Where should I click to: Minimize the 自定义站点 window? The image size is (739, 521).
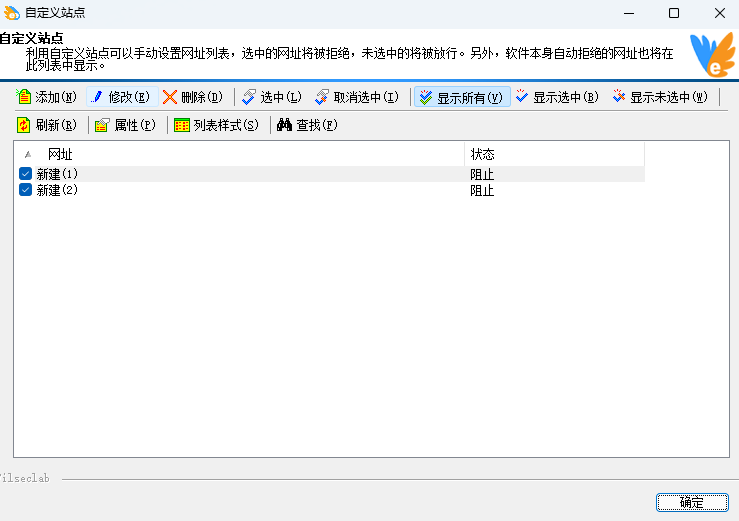click(629, 13)
